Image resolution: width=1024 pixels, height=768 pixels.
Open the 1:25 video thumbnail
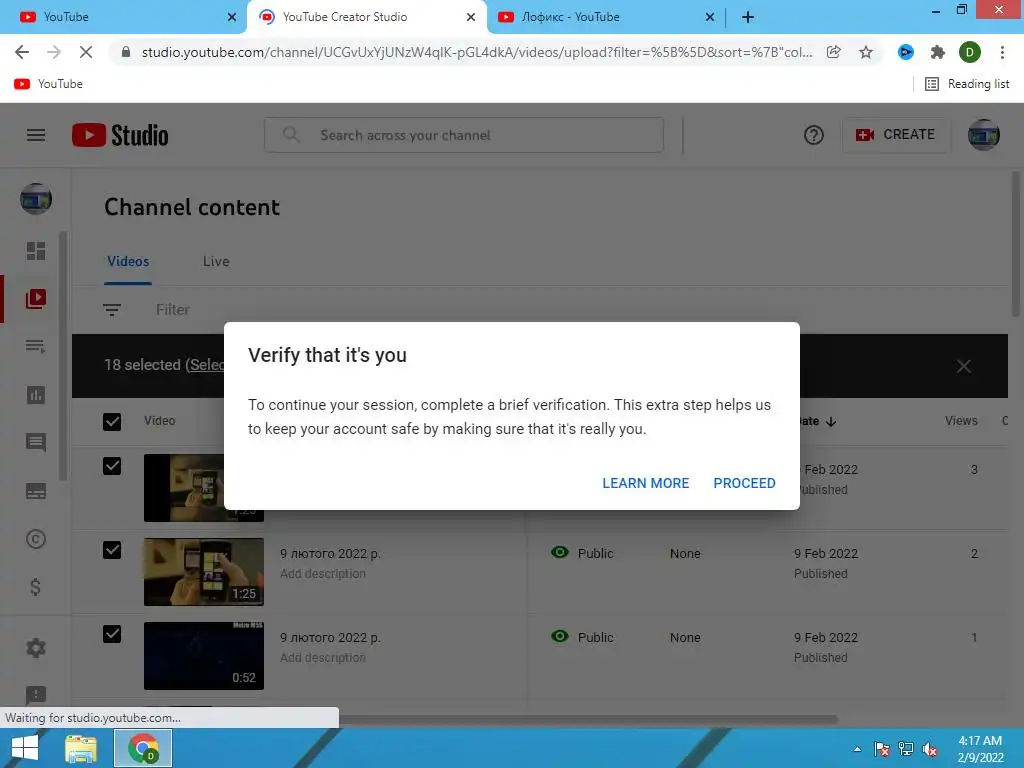204,572
